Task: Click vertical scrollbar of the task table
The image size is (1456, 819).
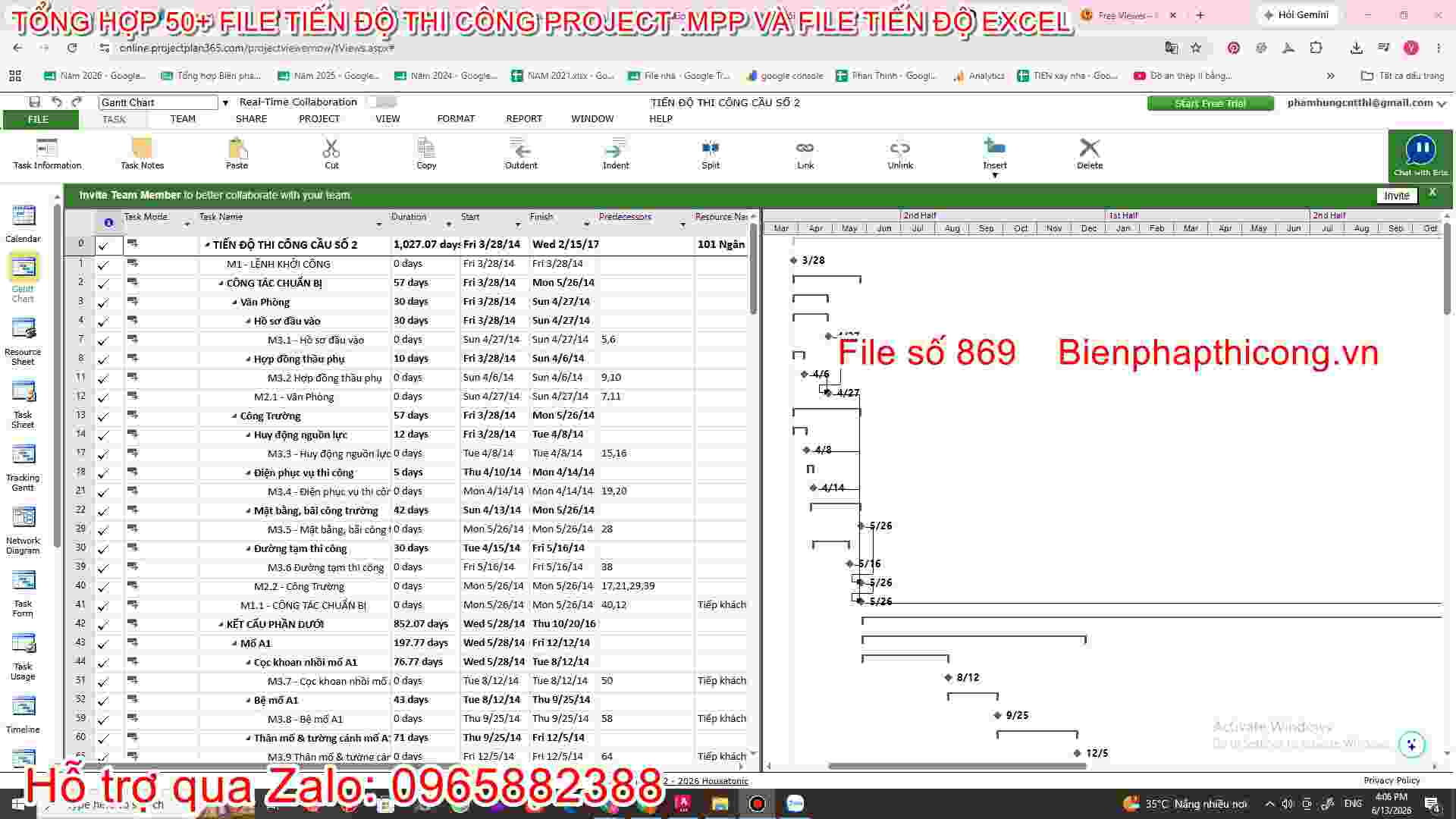Action: pos(753,269)
